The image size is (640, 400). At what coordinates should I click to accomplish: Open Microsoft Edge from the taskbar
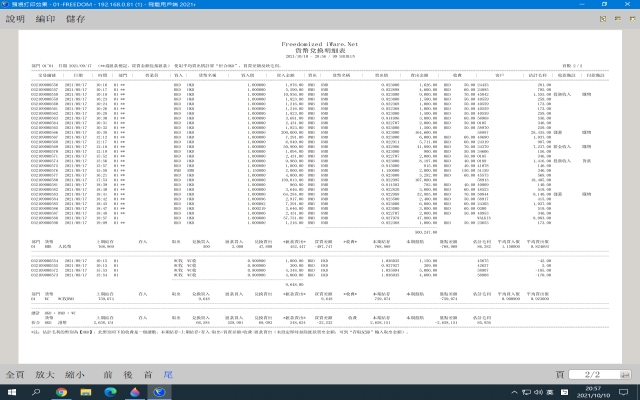pos(111,391)
